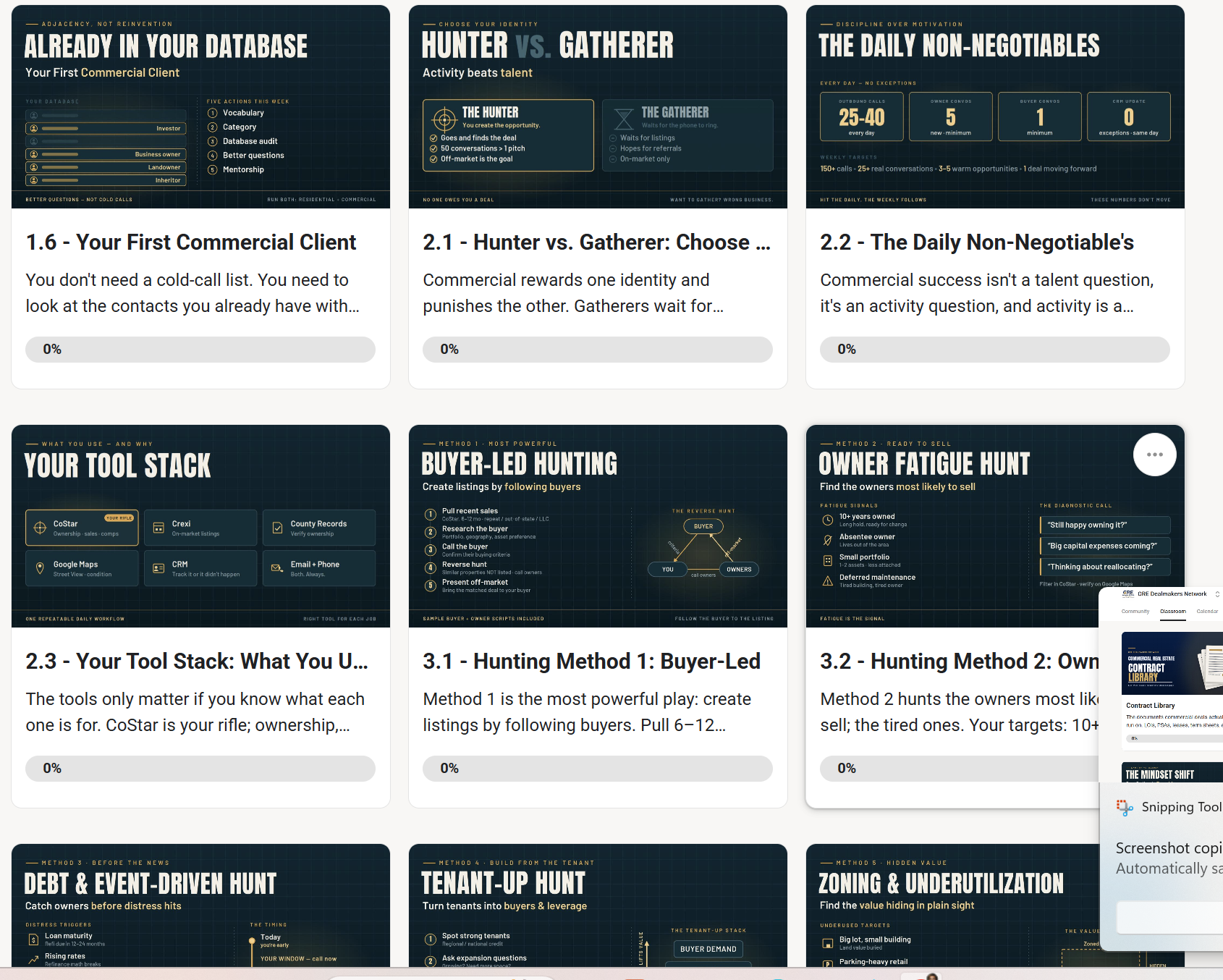Click description "Commercial success isn't a talent question"
The image size is (1223, 980).
987,293
